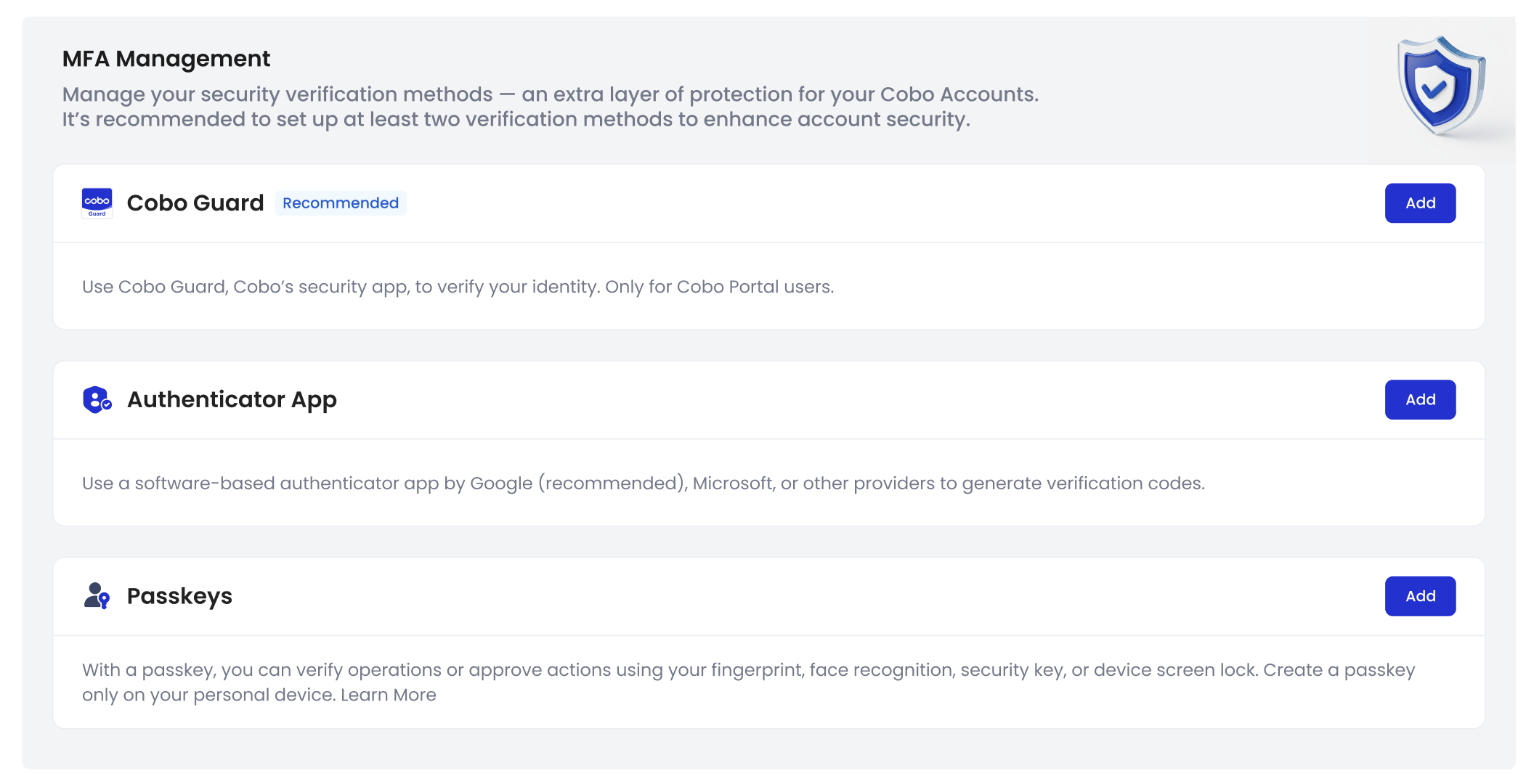Click the MFA Management subtitle text
The image size is (1534, 784).
[550, 94]
